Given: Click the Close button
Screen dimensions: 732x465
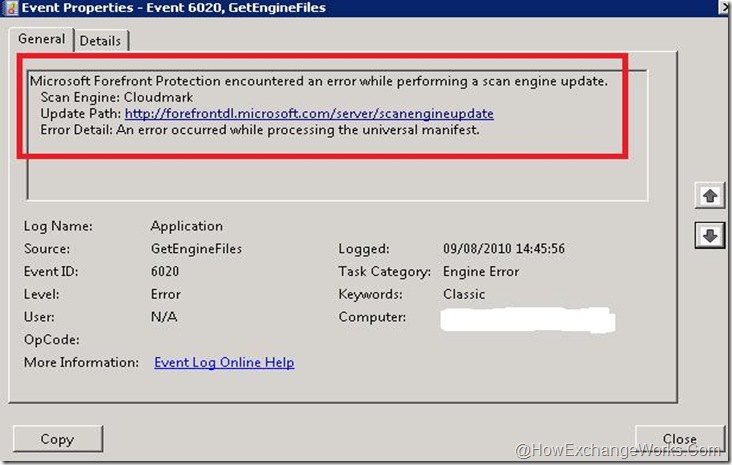Looking at the screenshot, I should pos(679,439).
